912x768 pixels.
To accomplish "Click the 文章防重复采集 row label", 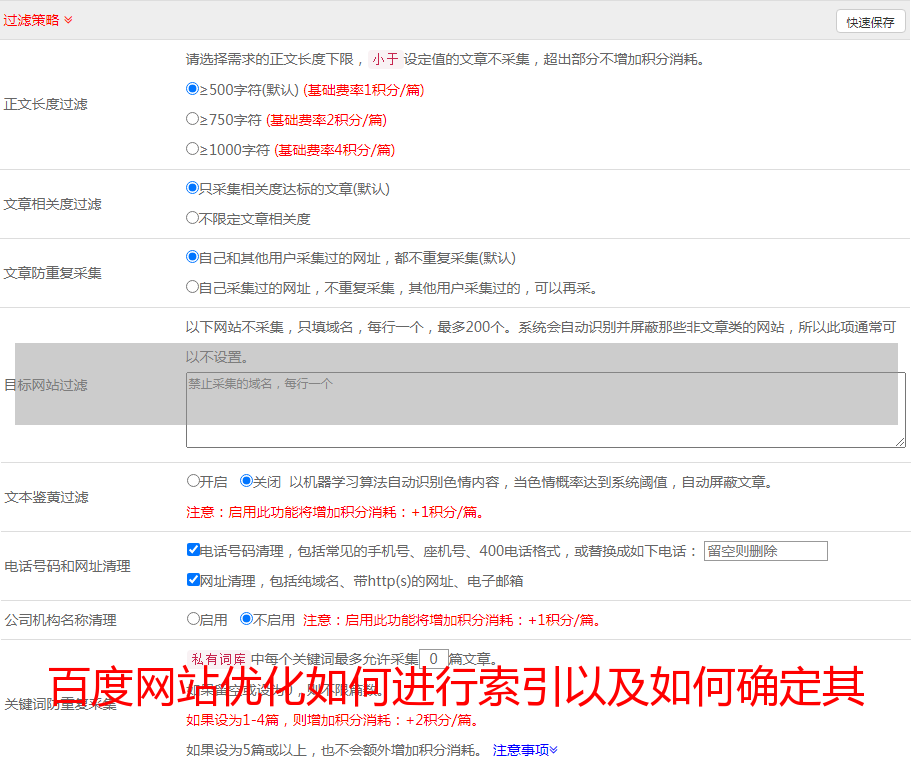I will pyautogui.click(x=52, y=273).
